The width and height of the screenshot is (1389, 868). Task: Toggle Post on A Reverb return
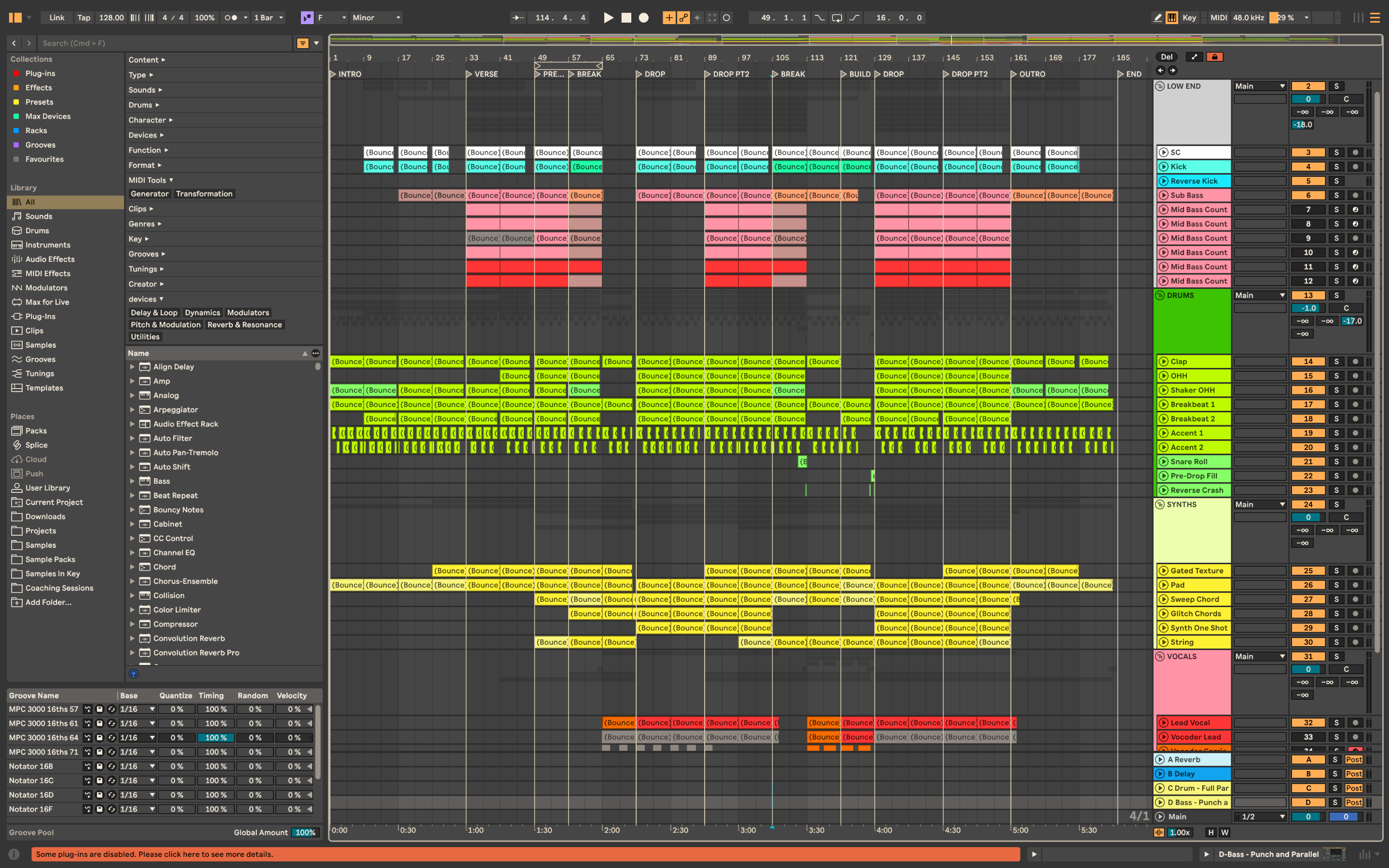(x=1353, y=759)
